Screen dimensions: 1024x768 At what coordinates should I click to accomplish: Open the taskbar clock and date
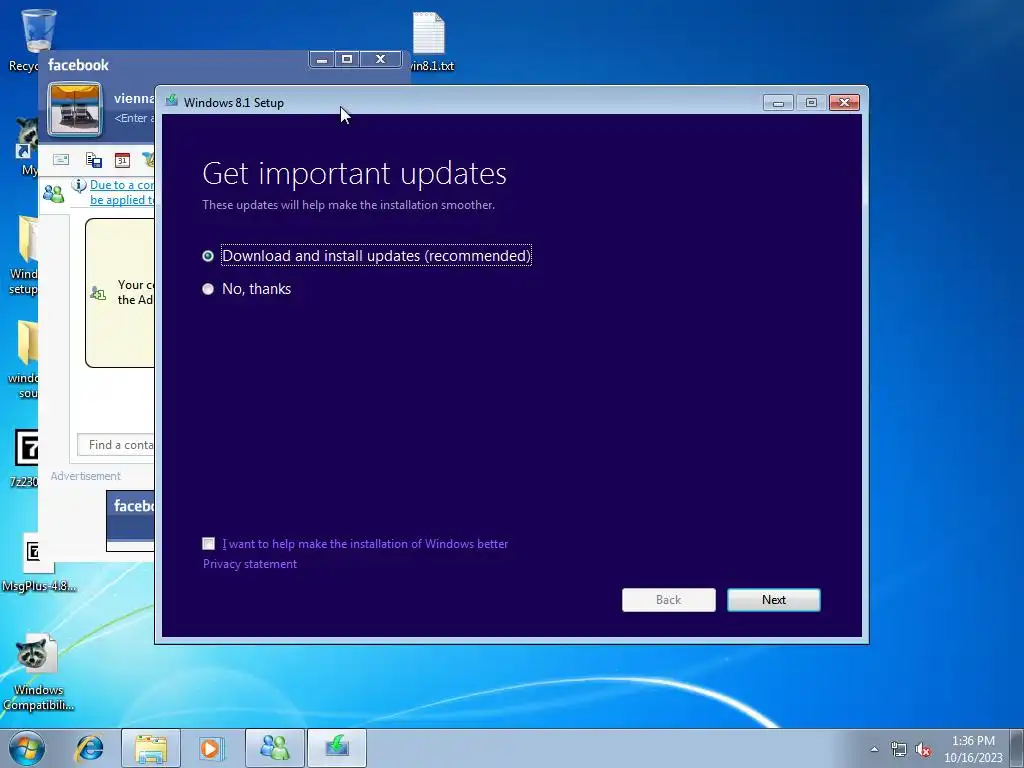point(972,749)
